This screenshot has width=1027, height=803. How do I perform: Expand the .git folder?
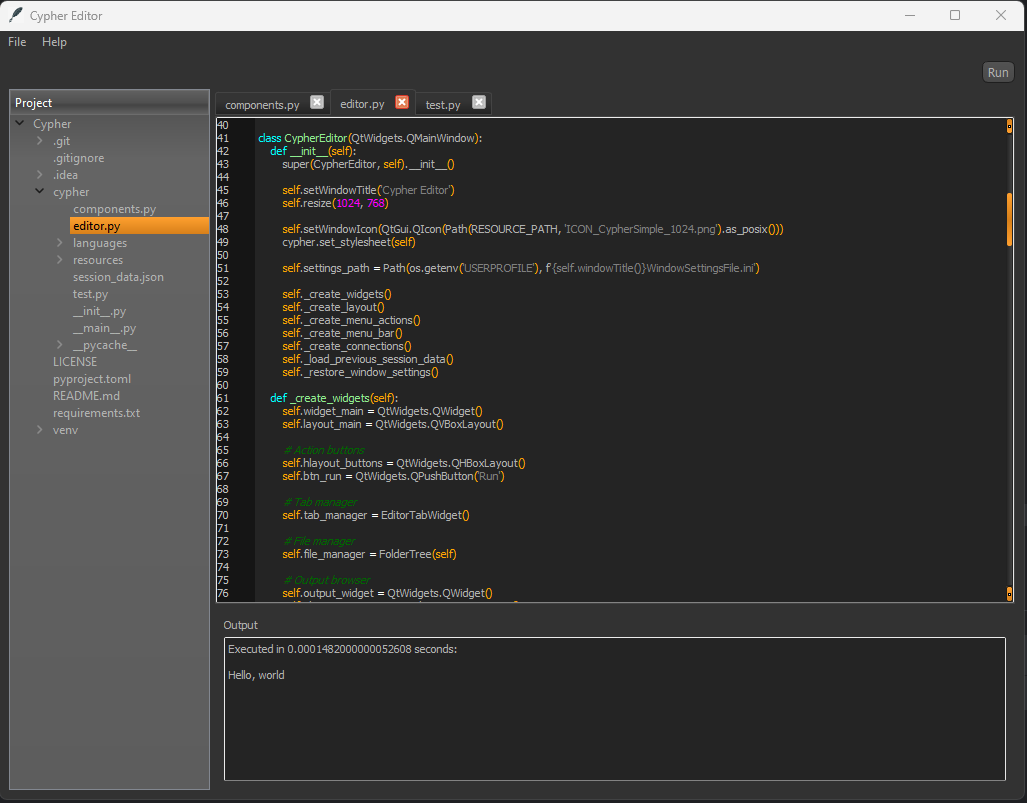39,141
